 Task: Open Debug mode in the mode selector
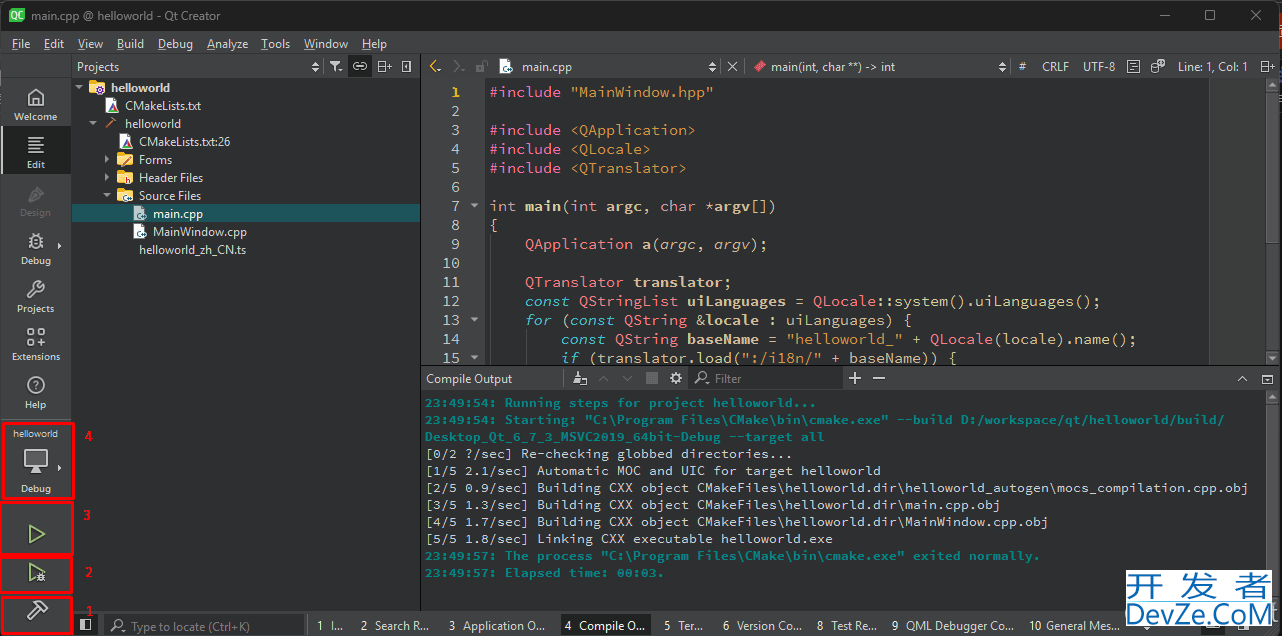pos(35,248)
